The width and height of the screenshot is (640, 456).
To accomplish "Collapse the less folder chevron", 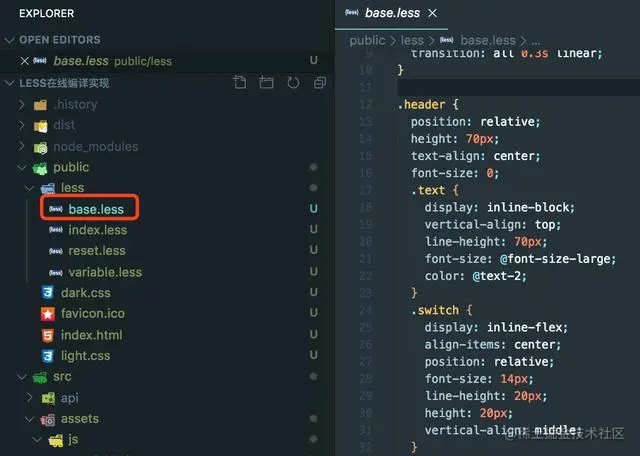I will point(29,188).
